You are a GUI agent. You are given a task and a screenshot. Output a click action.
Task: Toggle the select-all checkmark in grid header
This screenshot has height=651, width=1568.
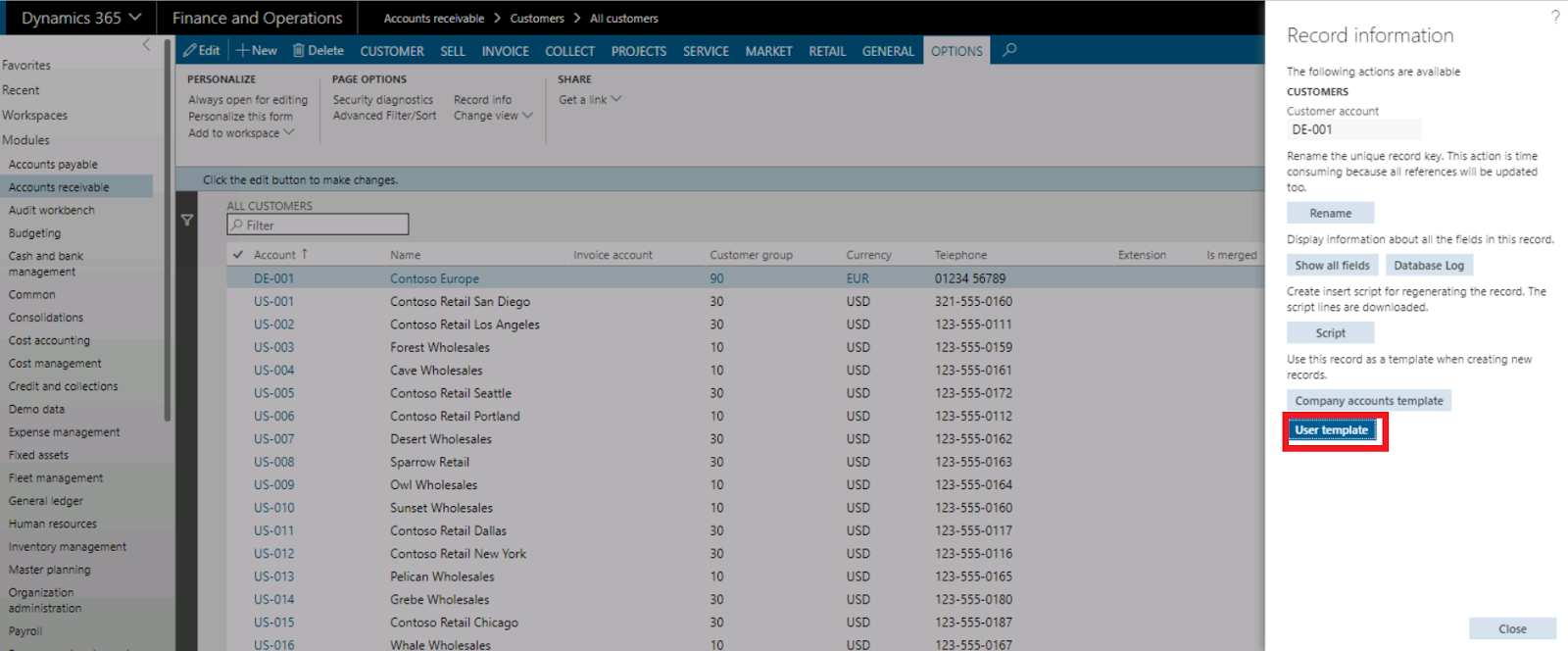point(238,254)
